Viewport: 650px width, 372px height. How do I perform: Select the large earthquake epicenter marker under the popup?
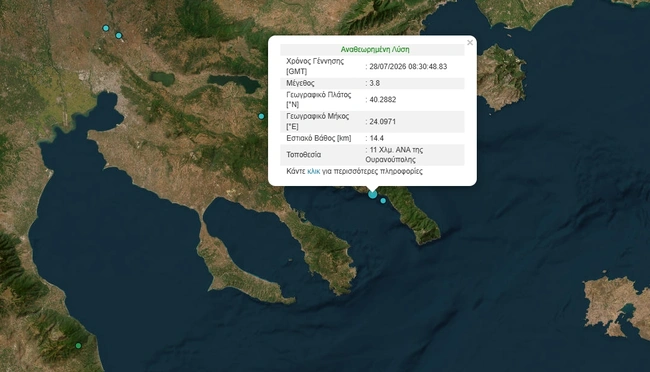coord(373,194)
